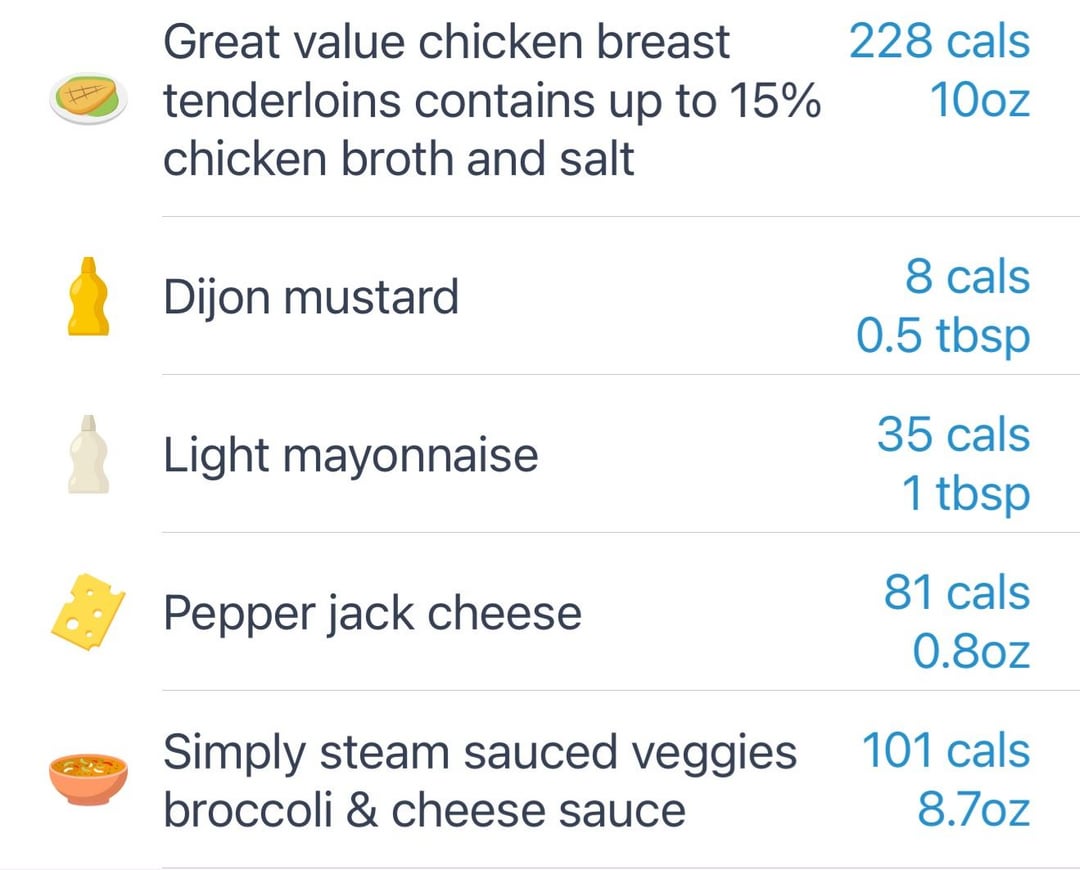Tap the 81 cals cheese value
The image size is (1080, 870).
(x=957, y=592)
